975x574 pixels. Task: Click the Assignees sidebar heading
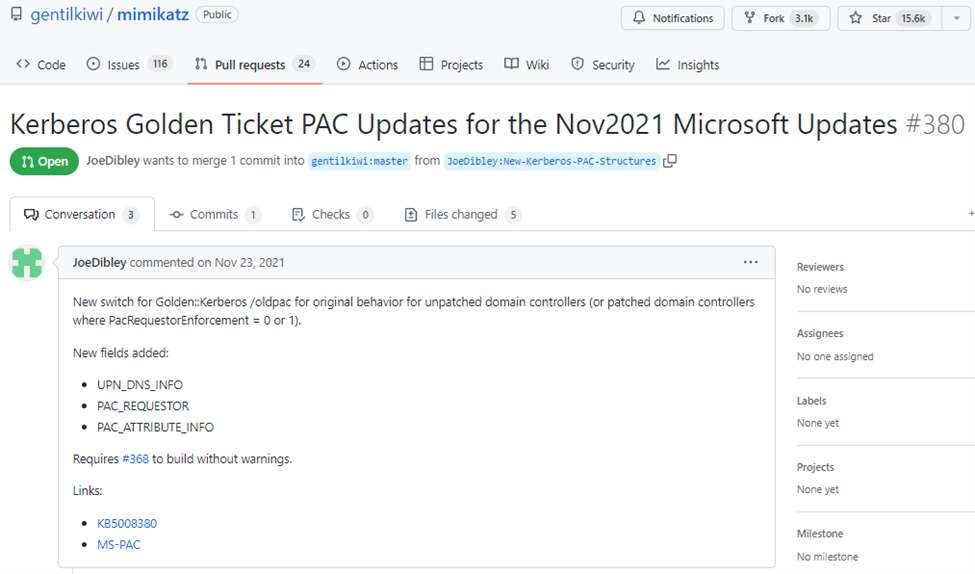click(820, 333)
